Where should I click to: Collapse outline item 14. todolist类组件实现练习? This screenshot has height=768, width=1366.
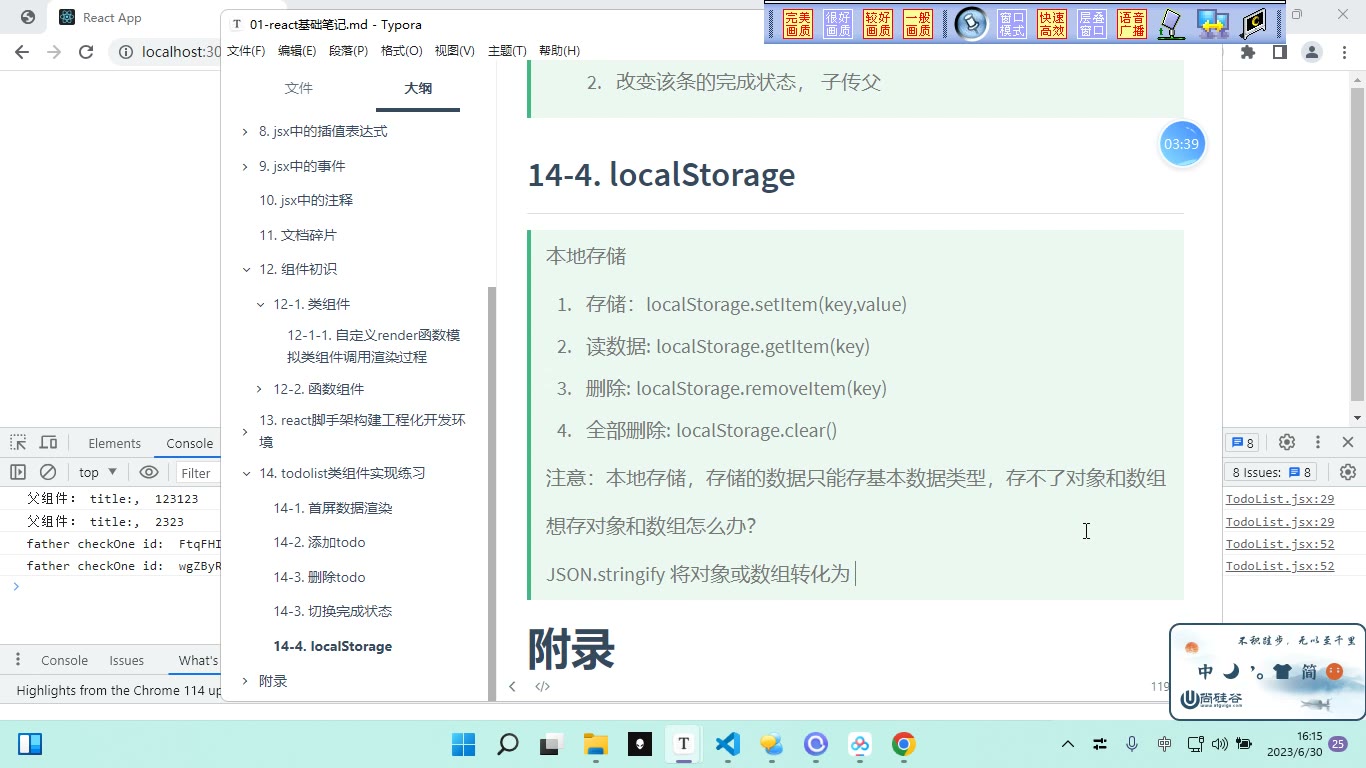pos(246,474)
